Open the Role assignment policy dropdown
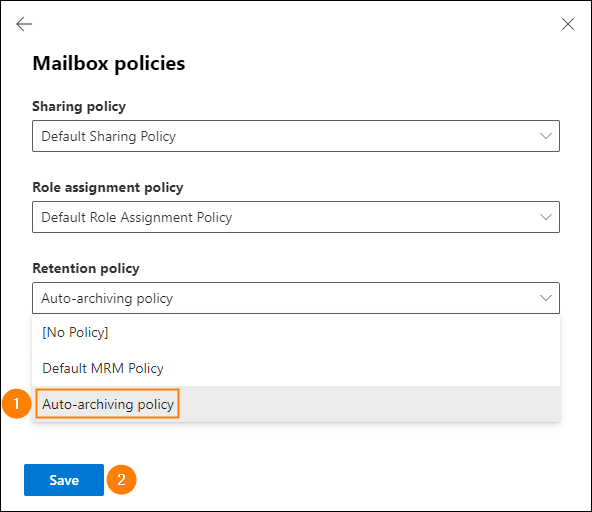Screen dimensions: 592x512 click(296, 217)
